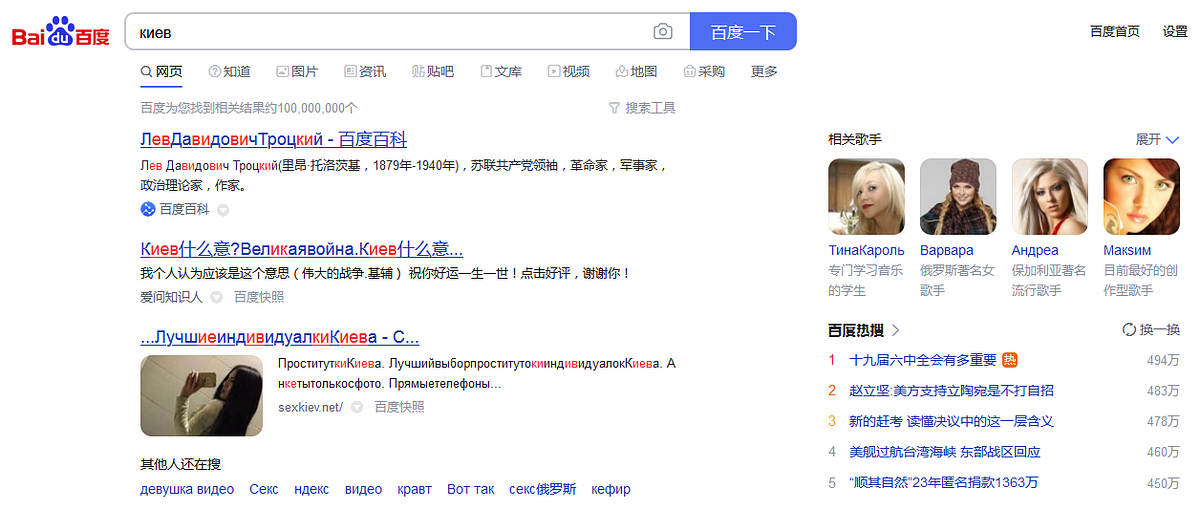Open the ЛучшиеиндивидуалкиКиева result title
Screen dimensions: 1200x505
(x=279, y=336)
